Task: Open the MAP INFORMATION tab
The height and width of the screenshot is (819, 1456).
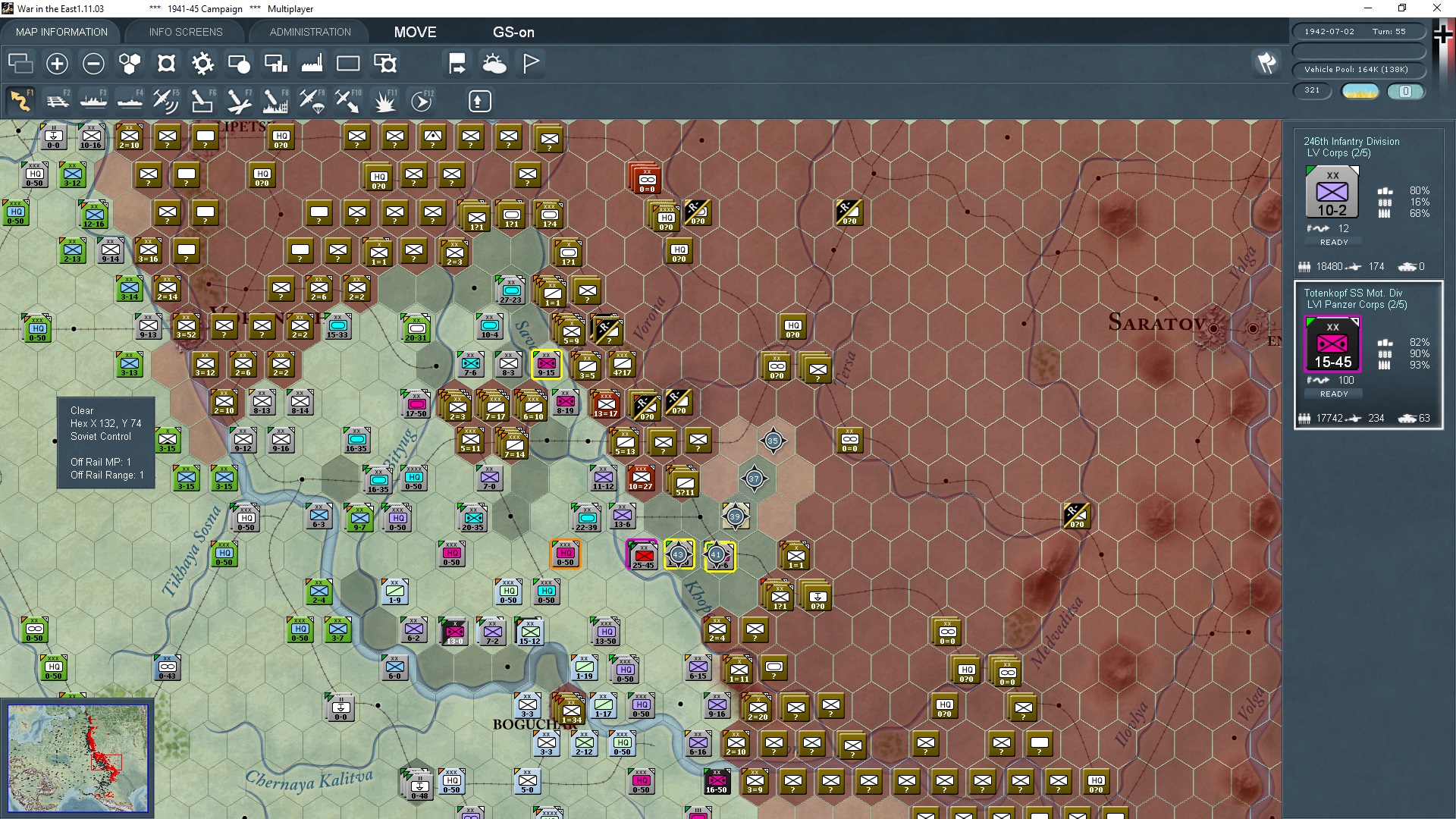Action: 61,32
